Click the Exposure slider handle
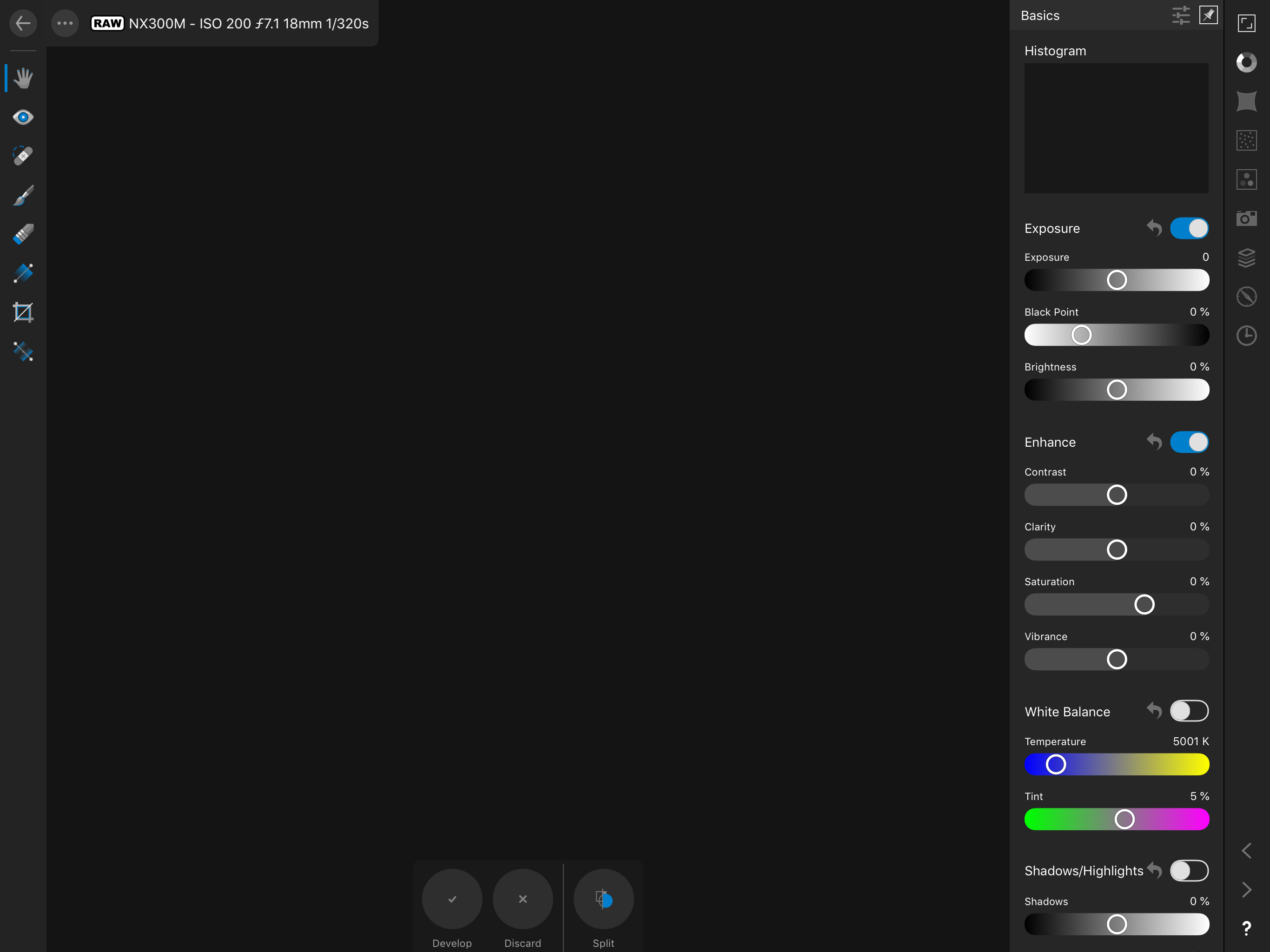Screen dimensions: 1270x952 click(x=1117, y=280)
